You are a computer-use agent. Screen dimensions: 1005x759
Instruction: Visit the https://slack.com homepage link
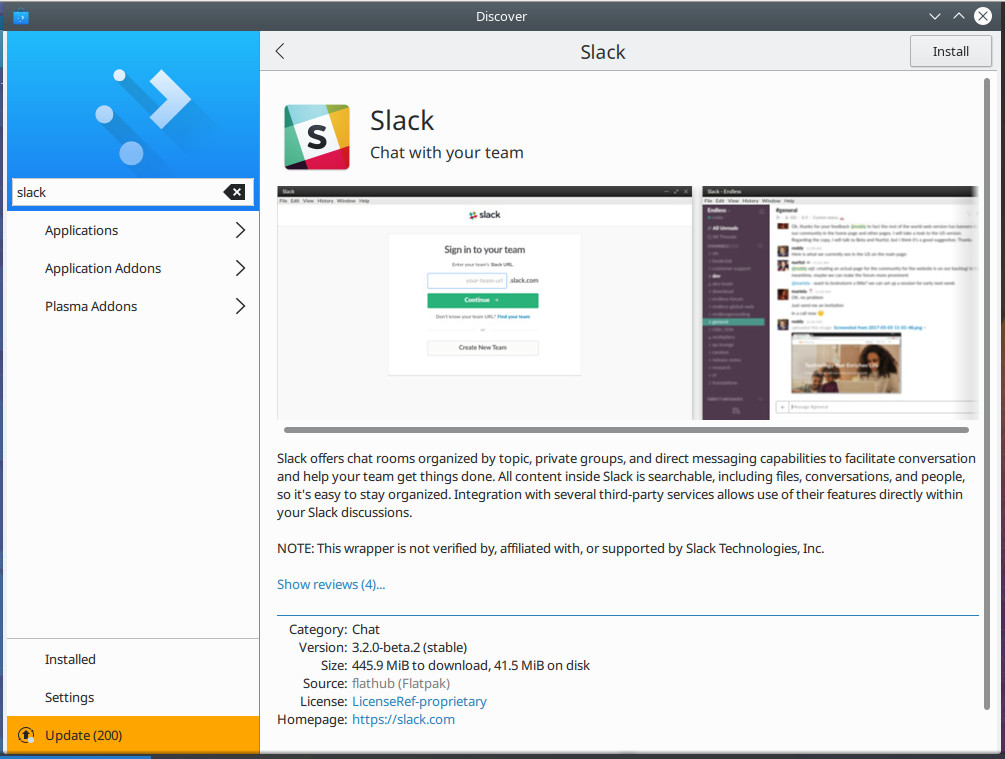click(x=403, y=719)
